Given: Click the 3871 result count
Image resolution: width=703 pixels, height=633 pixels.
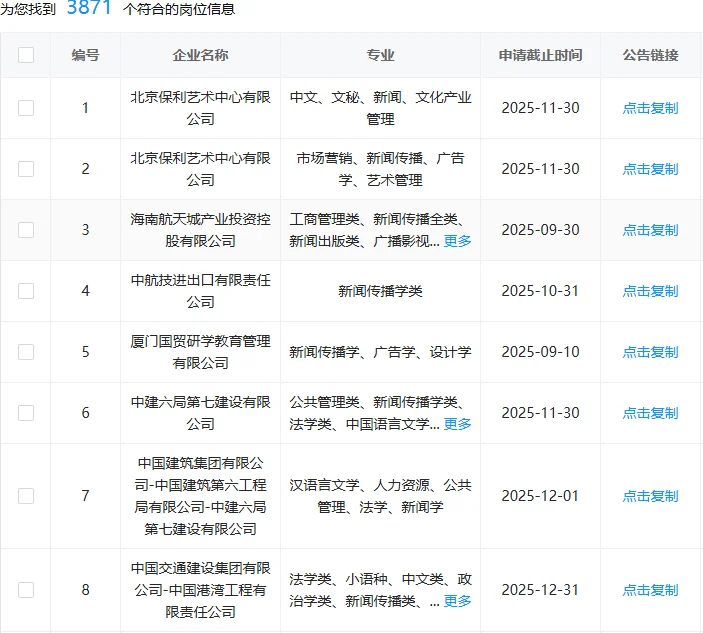Looking at the screenshot, I should point(89,8).
